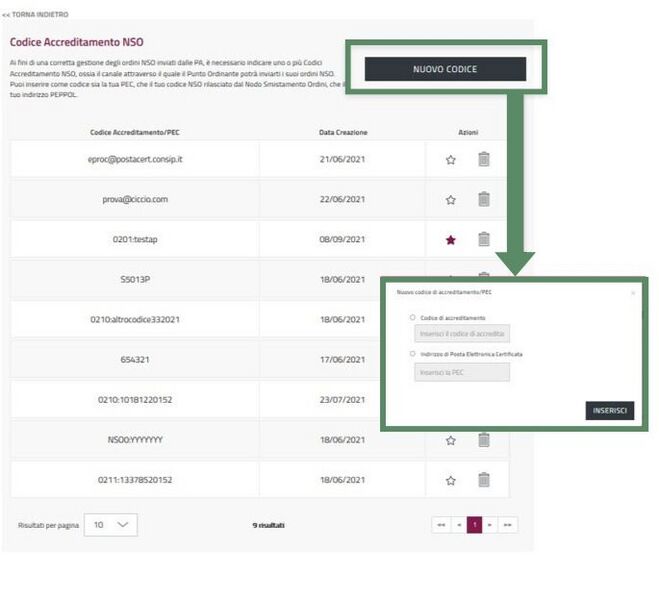Image resolution: width=659 pixels, height=599 pixels.
Task: Select page 1 in pagination
Action: point(475,525)
